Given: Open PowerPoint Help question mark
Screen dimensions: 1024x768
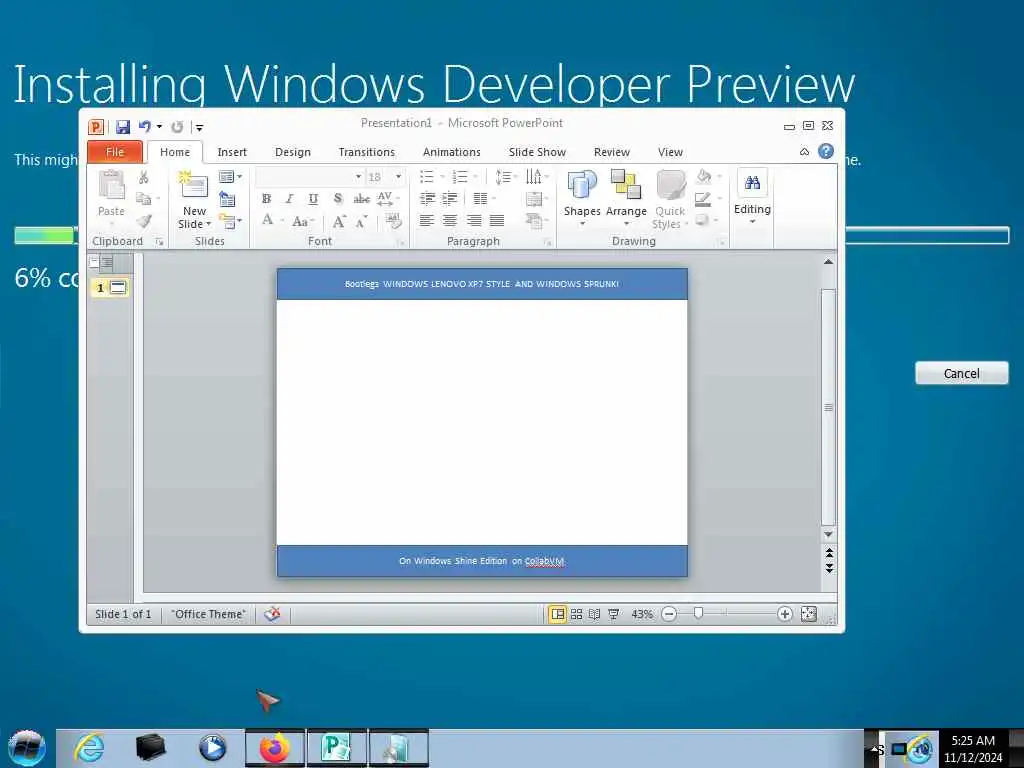Looking at the screenshot, I should 825,152.
